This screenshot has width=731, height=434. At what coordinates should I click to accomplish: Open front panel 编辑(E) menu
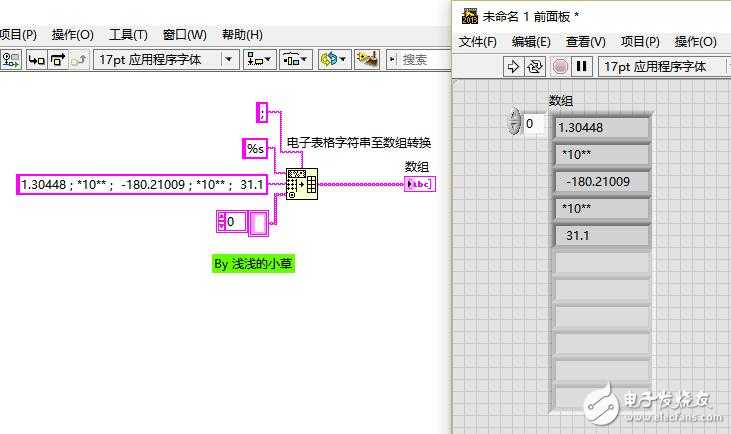pyautogui.click(x=531, y=42)
